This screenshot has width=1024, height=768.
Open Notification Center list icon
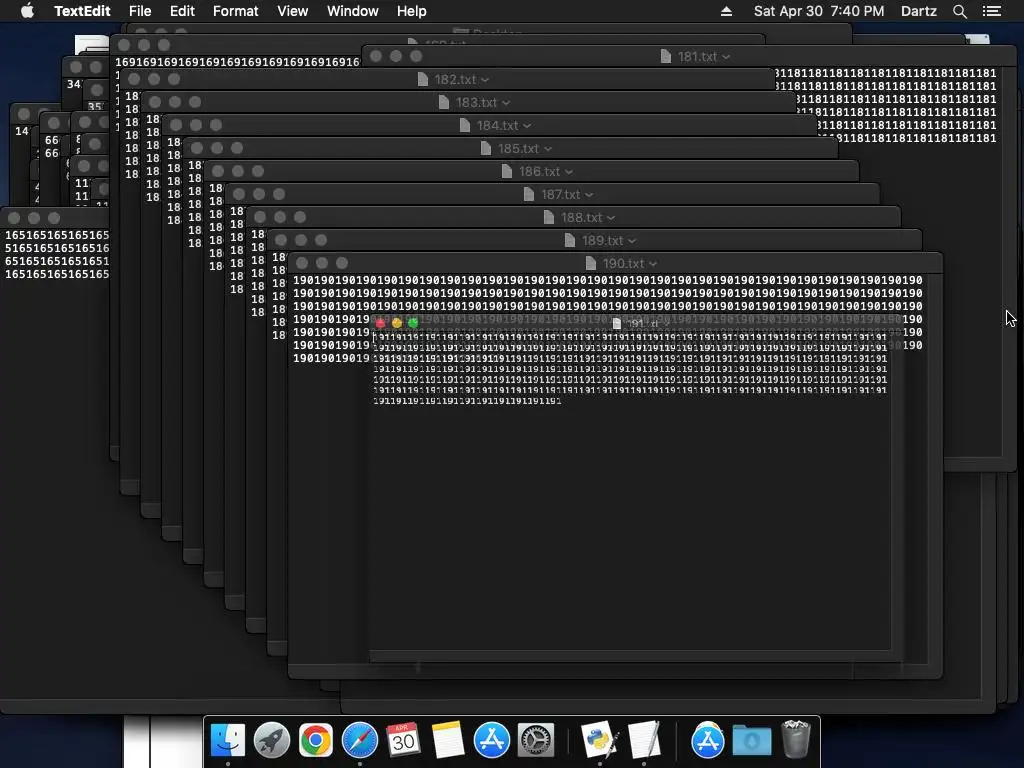click(x=991, y=11)
